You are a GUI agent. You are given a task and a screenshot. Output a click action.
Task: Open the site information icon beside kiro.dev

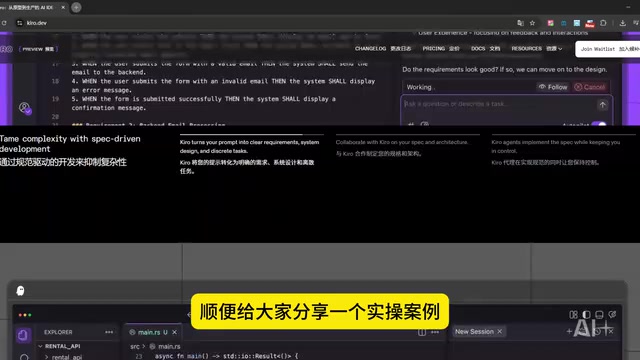[19, 23]
